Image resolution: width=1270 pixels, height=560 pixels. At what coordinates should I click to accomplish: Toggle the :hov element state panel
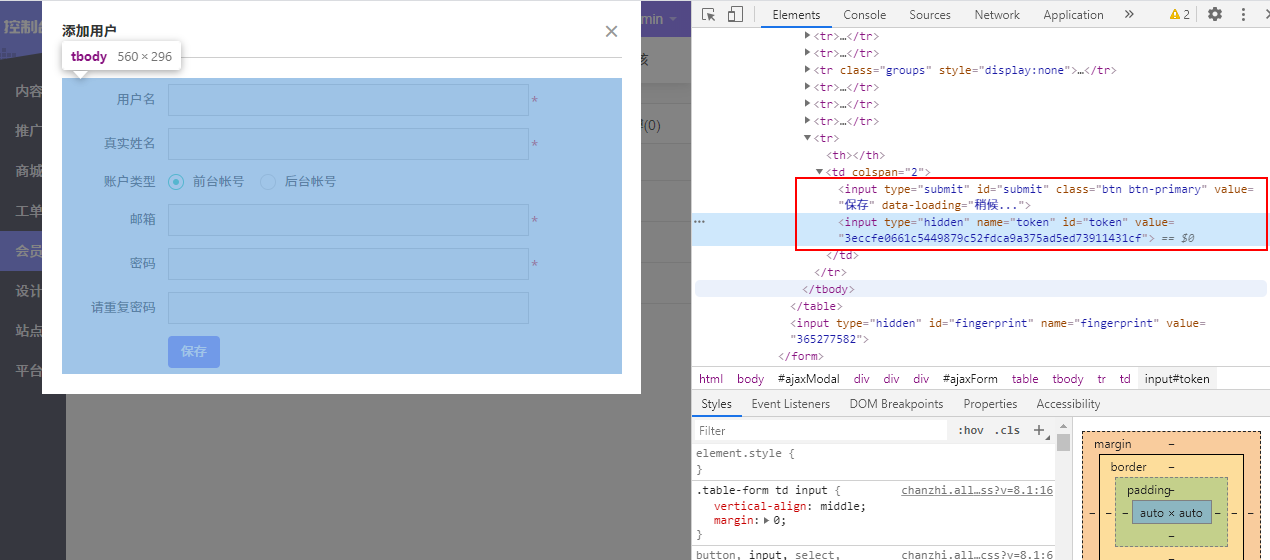click(x=970, y=430)
